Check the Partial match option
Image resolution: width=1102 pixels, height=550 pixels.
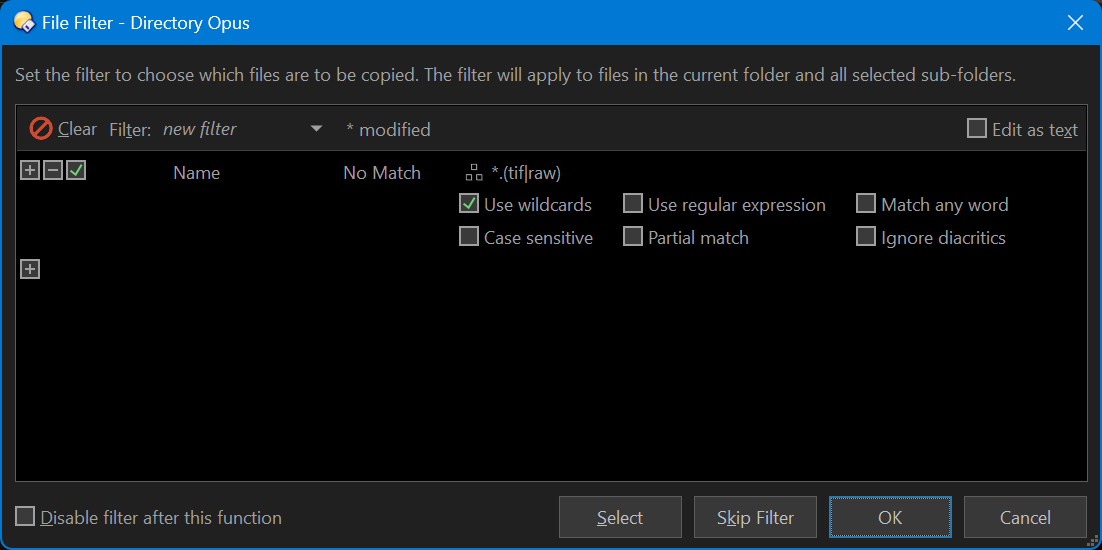[633, 237]
